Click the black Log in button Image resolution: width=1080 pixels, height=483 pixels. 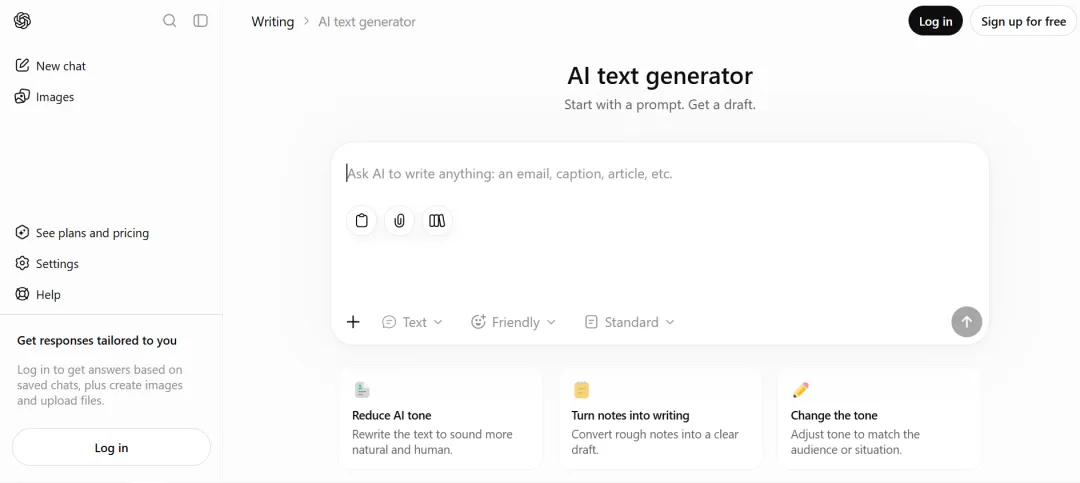935,21
